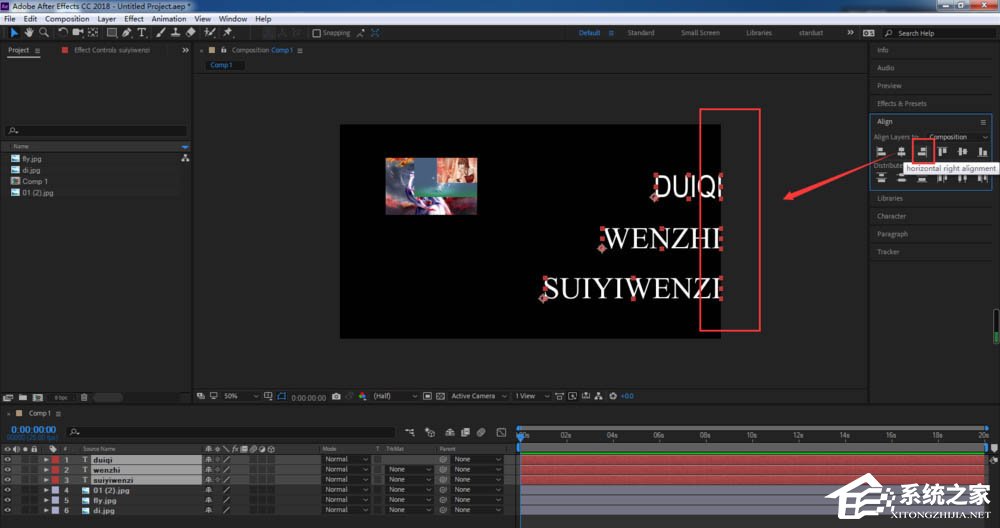Open the Align Layers to Composition dropdown
1000x528 pixels.
pos(958,137)
